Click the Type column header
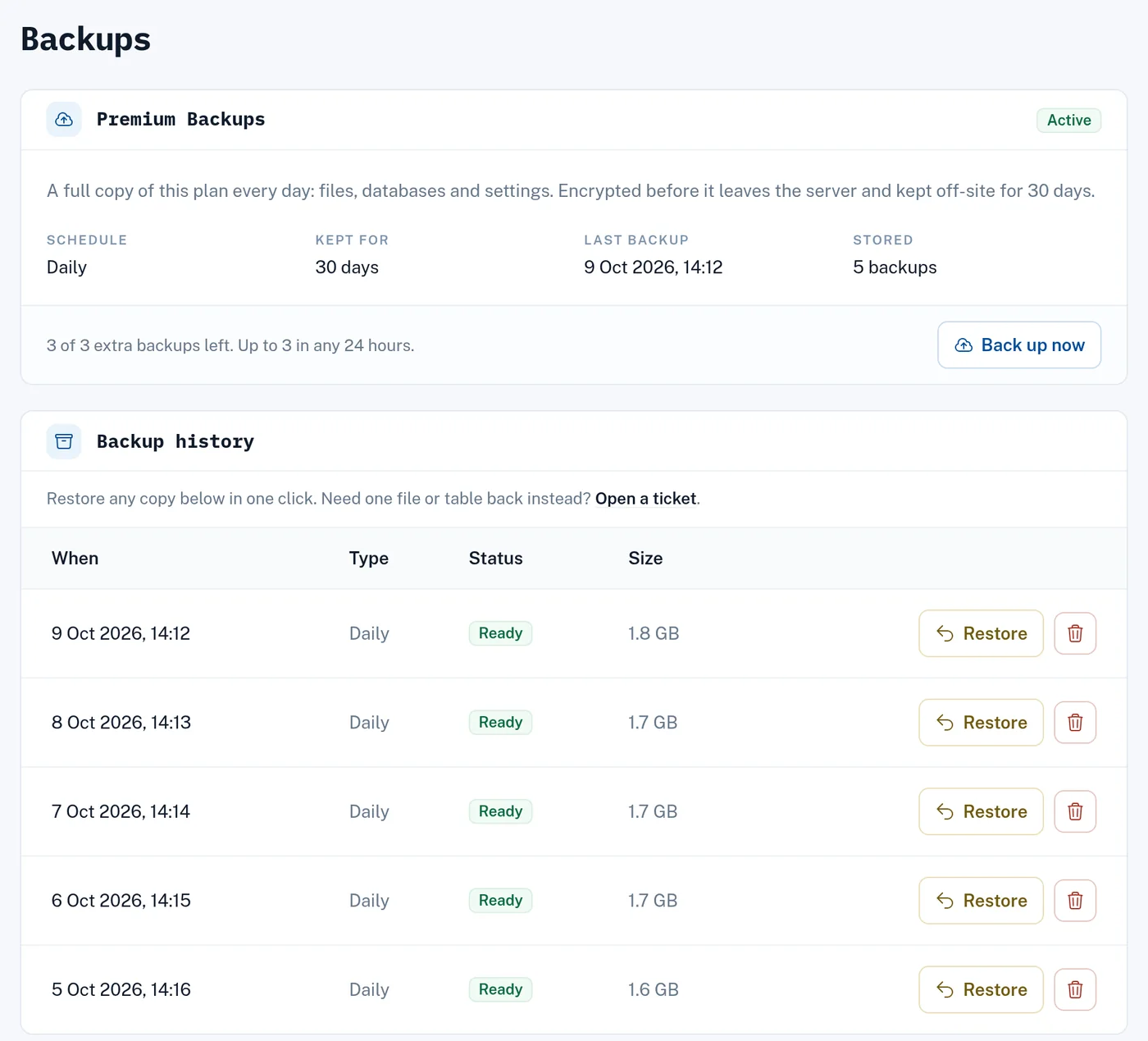Viewport: 1148px width, 1041px height. [369, 559]
